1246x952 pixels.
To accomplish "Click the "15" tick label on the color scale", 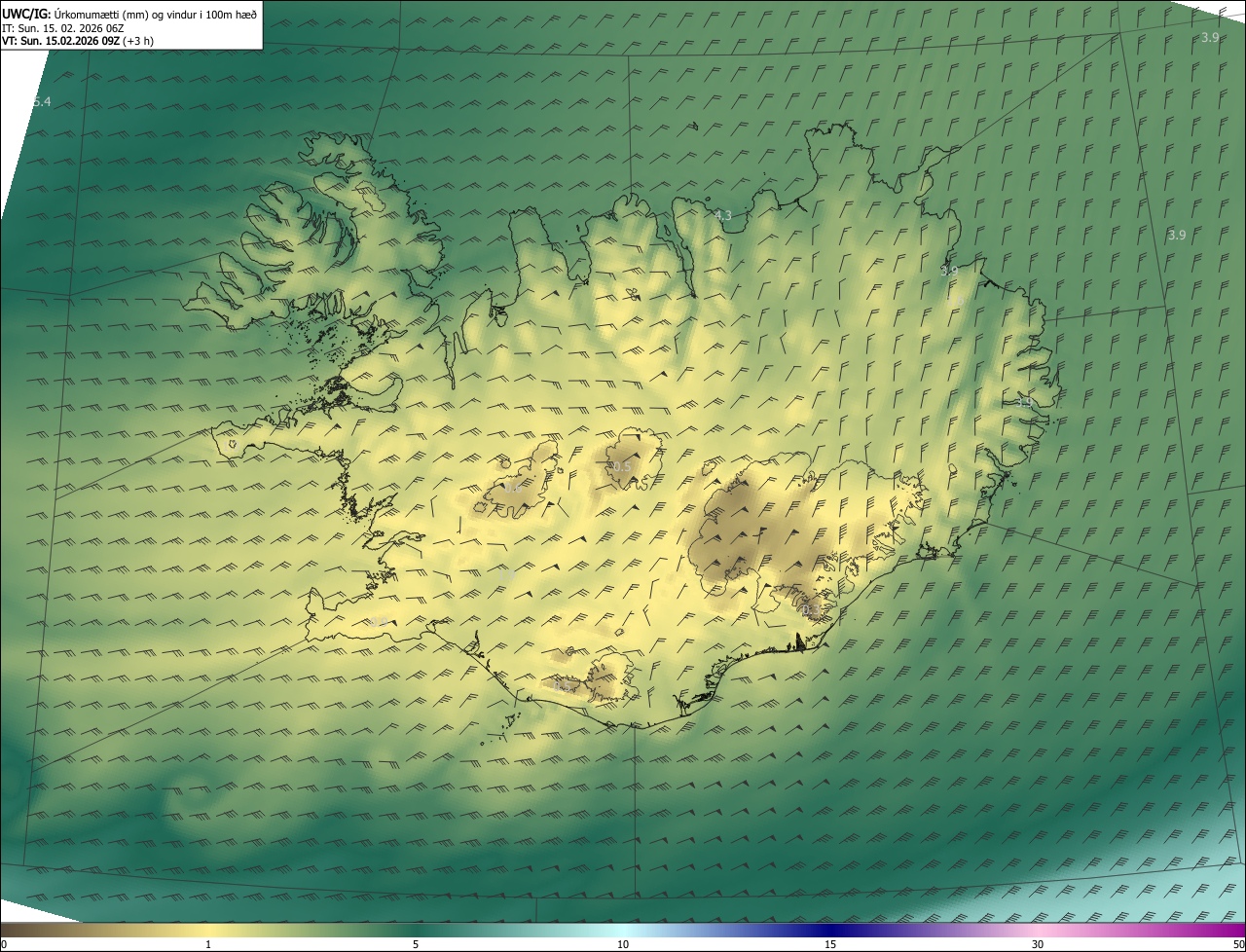I will pyautogui.click(x=830, y=944).
